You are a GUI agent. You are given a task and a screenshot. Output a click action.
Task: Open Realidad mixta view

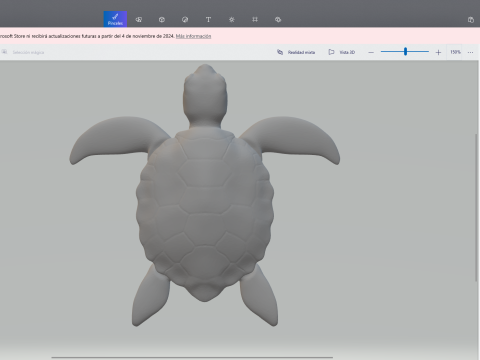pyautogui.click(x=296, y=52)
